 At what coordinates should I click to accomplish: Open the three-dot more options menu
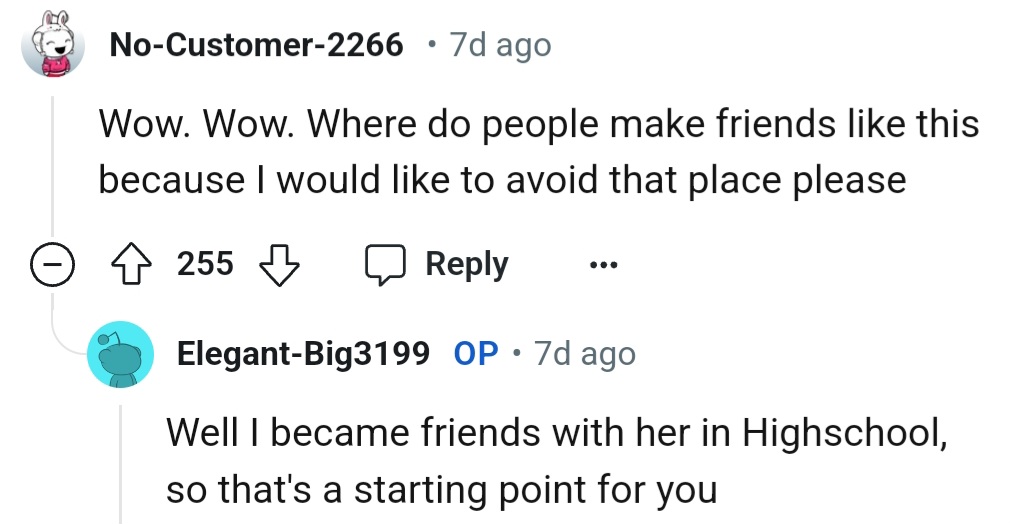603,266
